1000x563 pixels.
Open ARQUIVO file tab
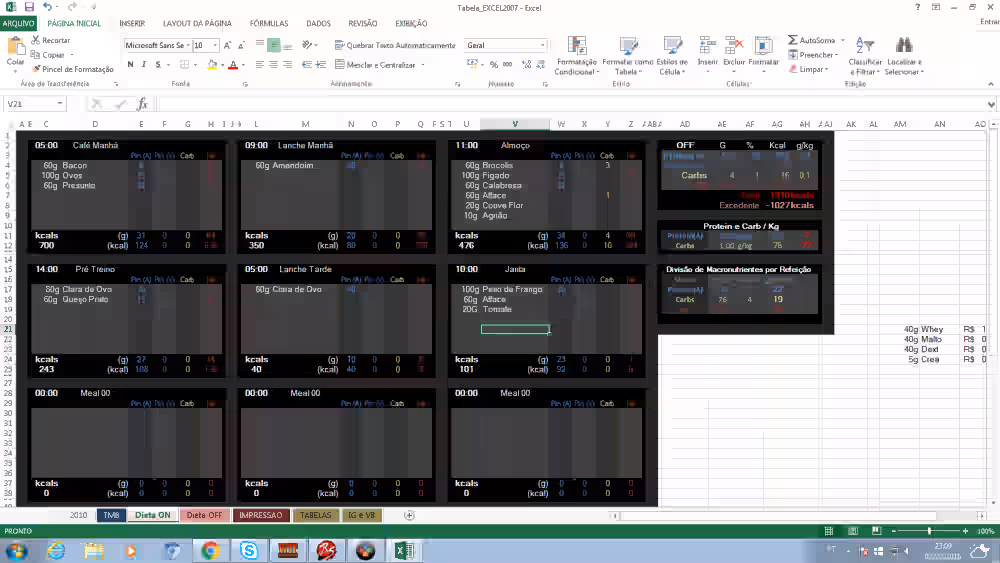pos(18,23)
